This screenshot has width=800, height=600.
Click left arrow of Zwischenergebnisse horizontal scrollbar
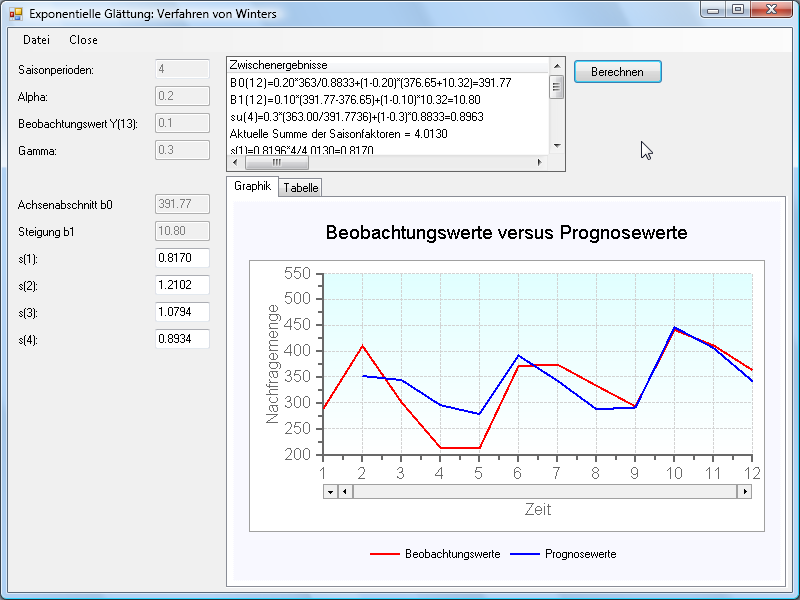[236, 161]
